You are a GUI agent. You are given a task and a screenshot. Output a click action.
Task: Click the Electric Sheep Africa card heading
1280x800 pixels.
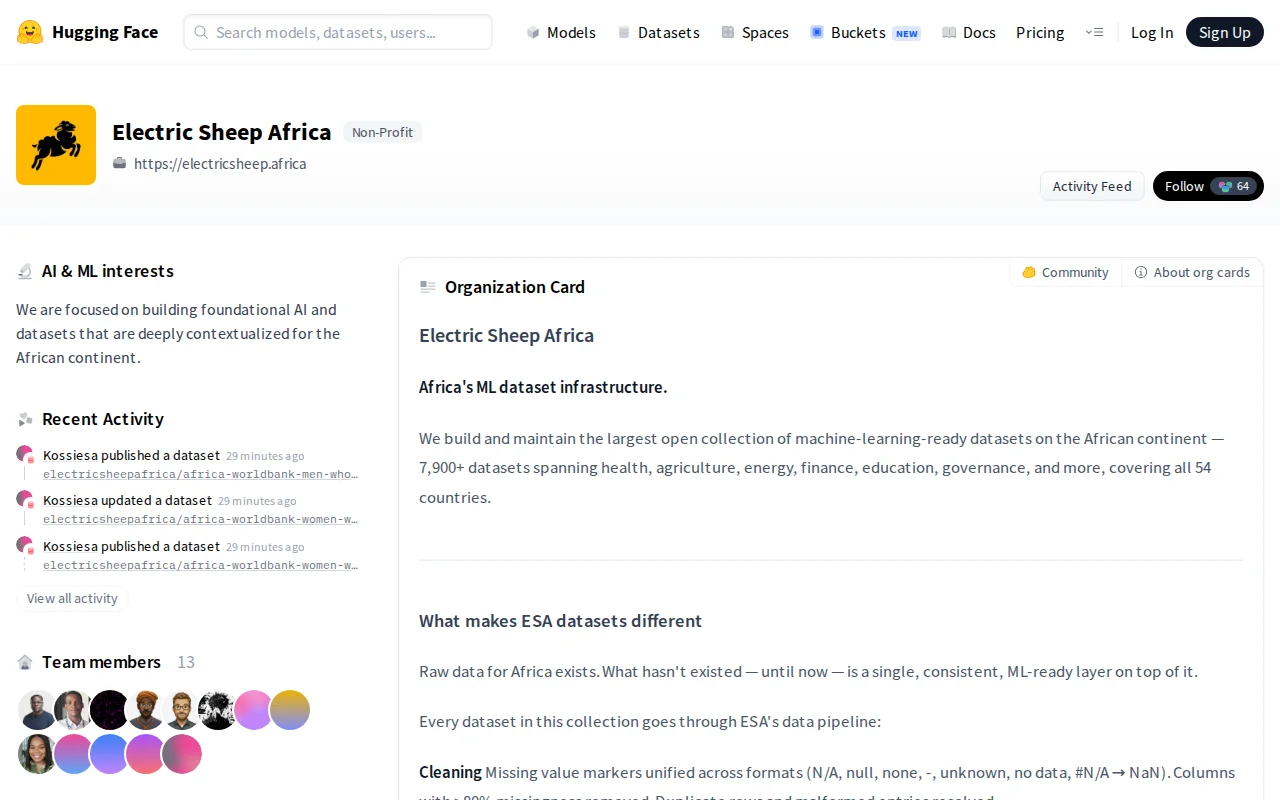506,336
